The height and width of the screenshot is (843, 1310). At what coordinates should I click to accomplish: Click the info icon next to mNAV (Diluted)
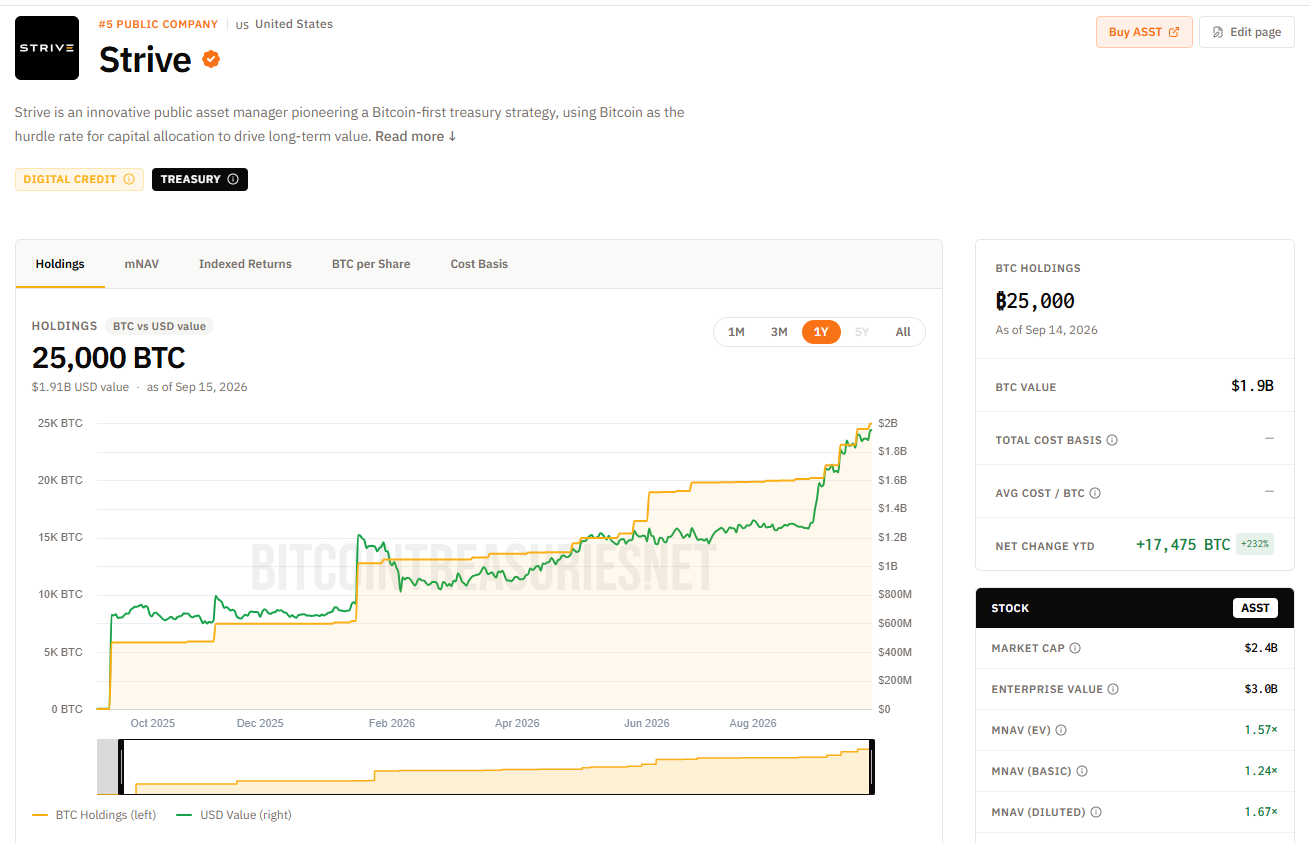point(1095,812)
